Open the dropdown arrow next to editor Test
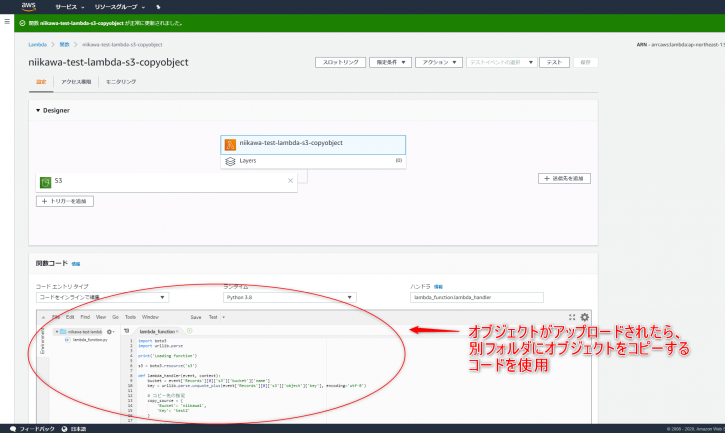725x433 pixels. 223,317
